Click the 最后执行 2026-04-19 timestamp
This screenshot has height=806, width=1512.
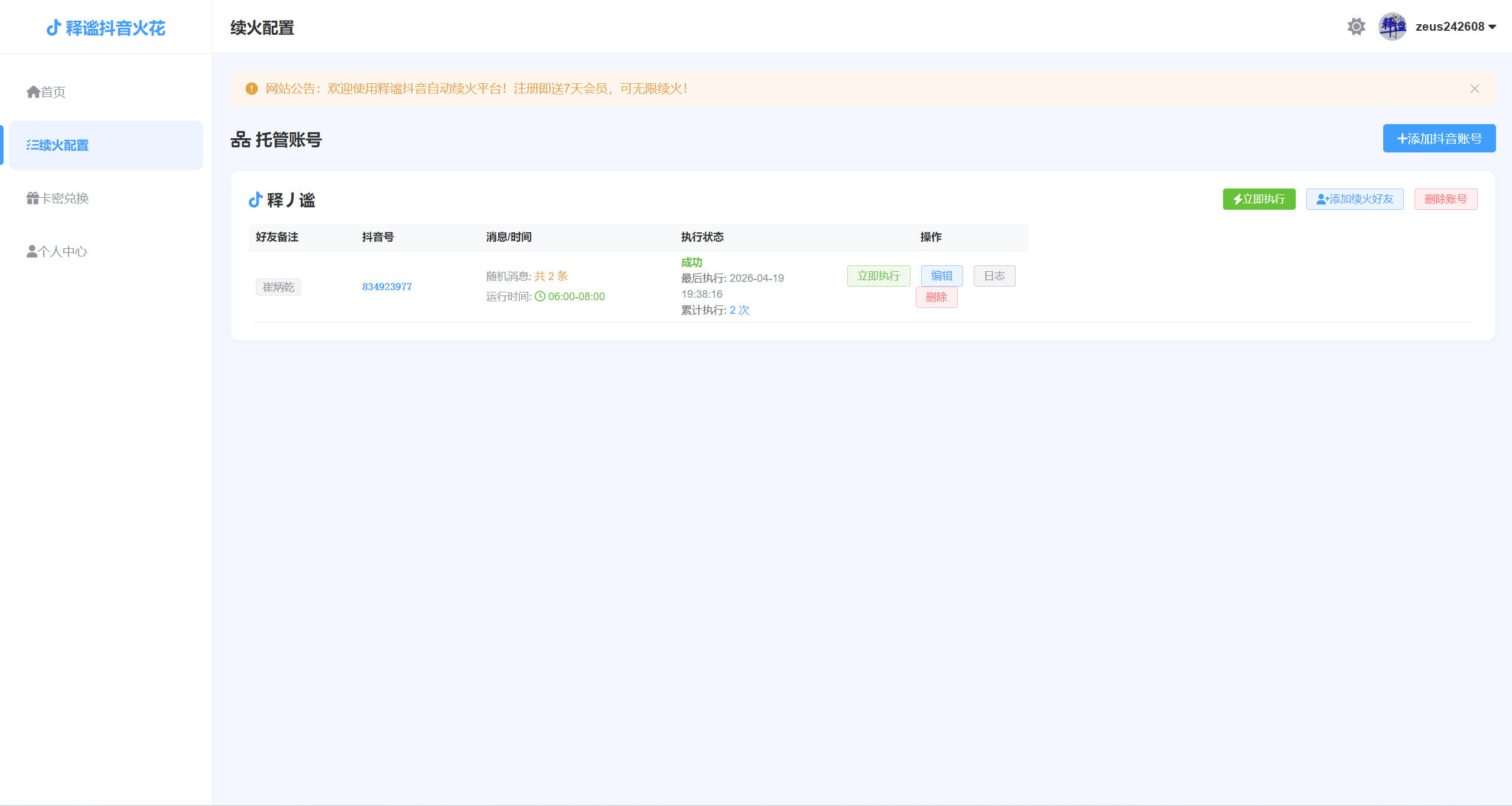tap(732, 286)
